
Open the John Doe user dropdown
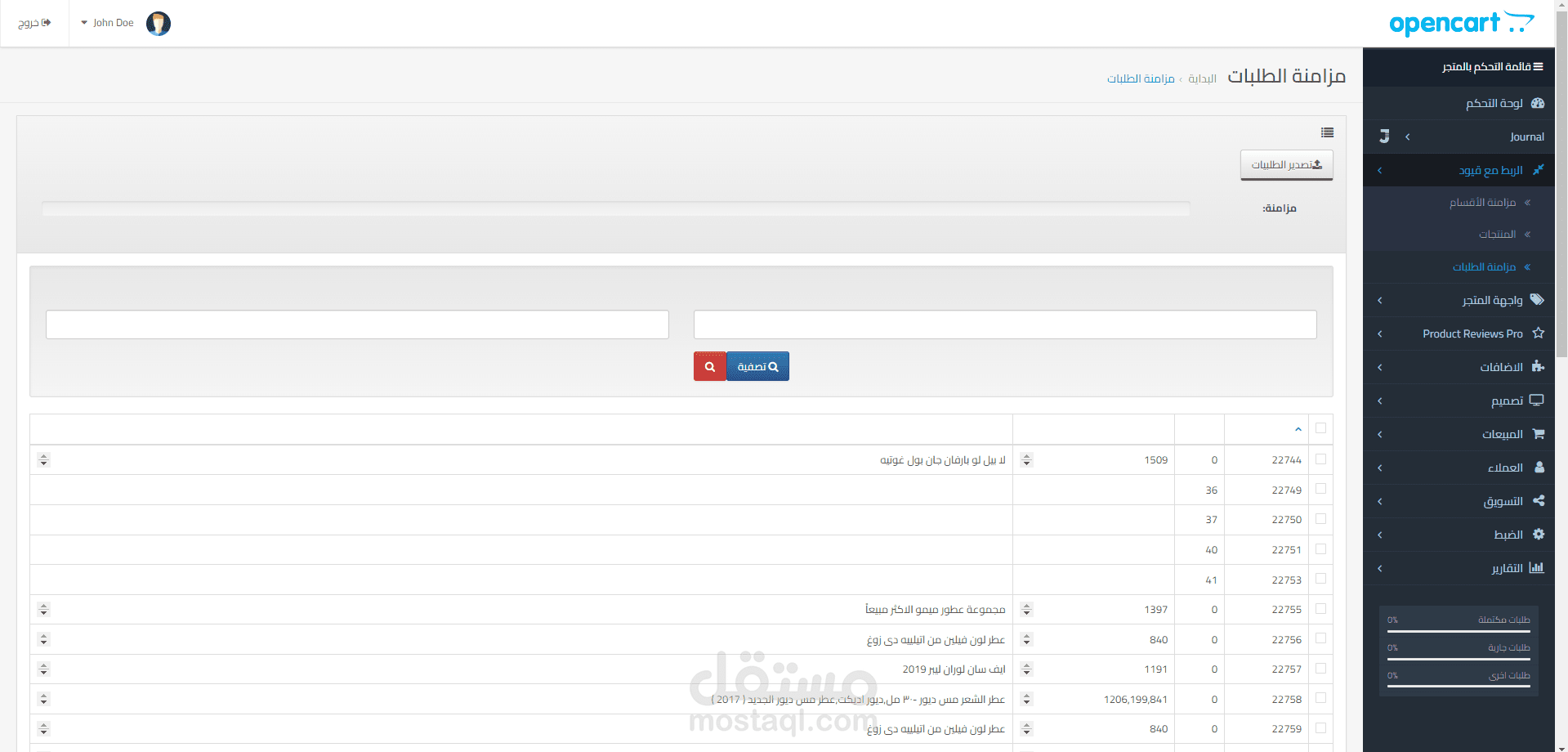(x=108, y=23)
